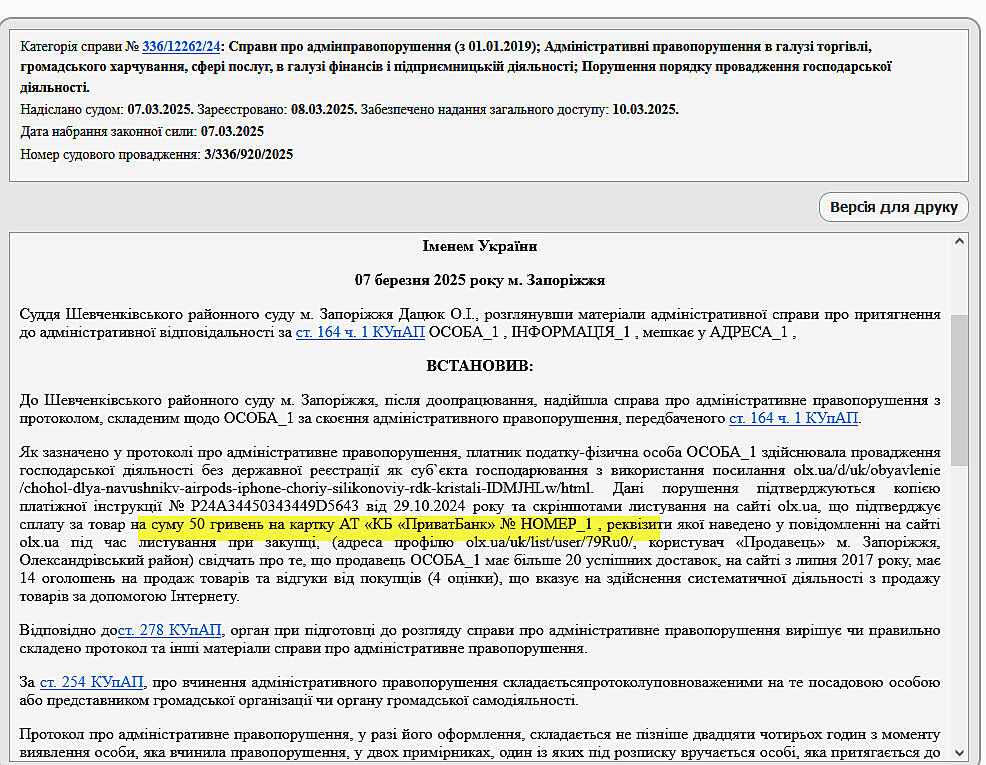Click the document scrollbar up arrow
This screenshot has width=986, height=765.
[x=959, y=242]
